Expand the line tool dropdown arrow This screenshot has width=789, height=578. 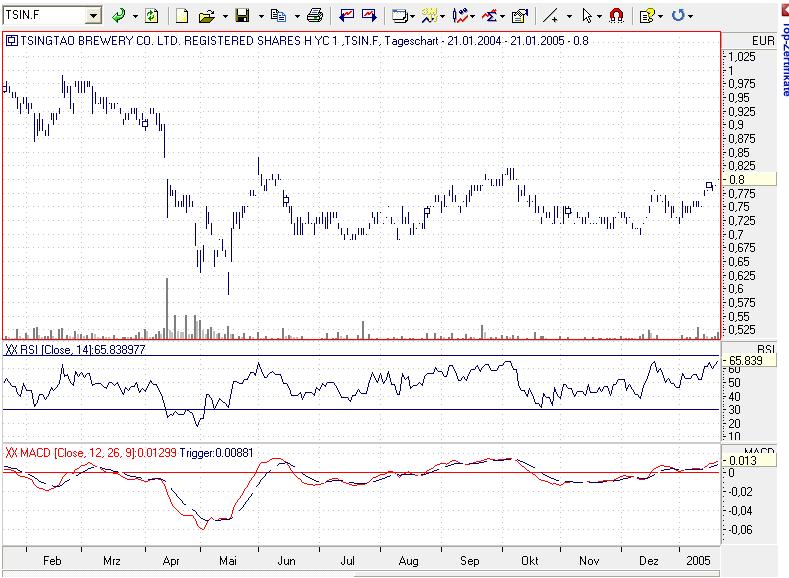click(569, 16)
